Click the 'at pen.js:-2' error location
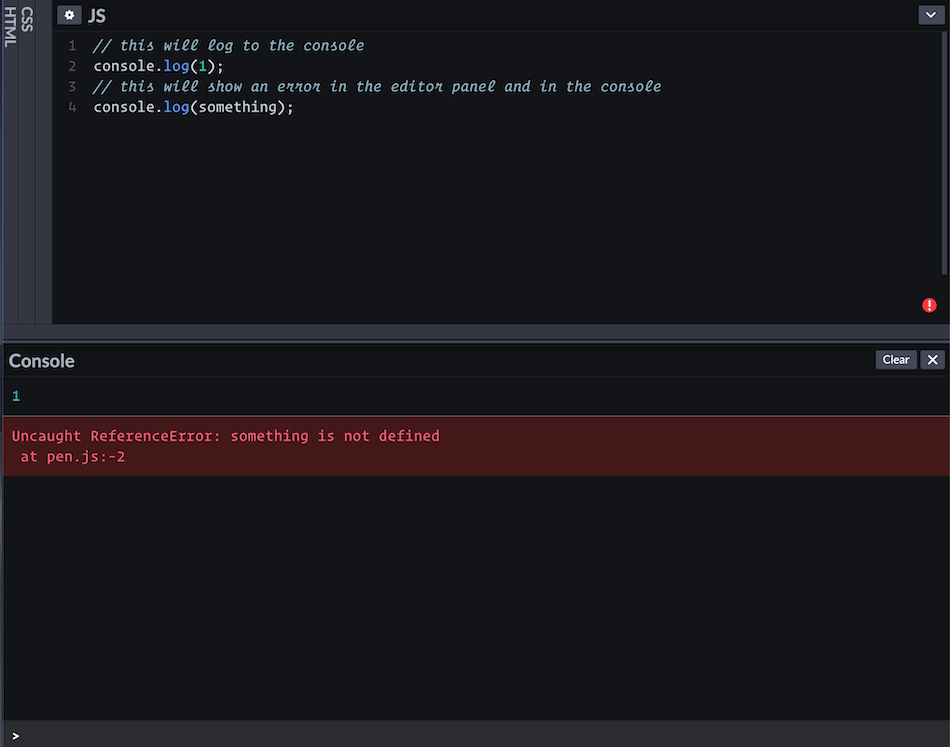This screenshot has height=747, width=950. pos(72,456)
